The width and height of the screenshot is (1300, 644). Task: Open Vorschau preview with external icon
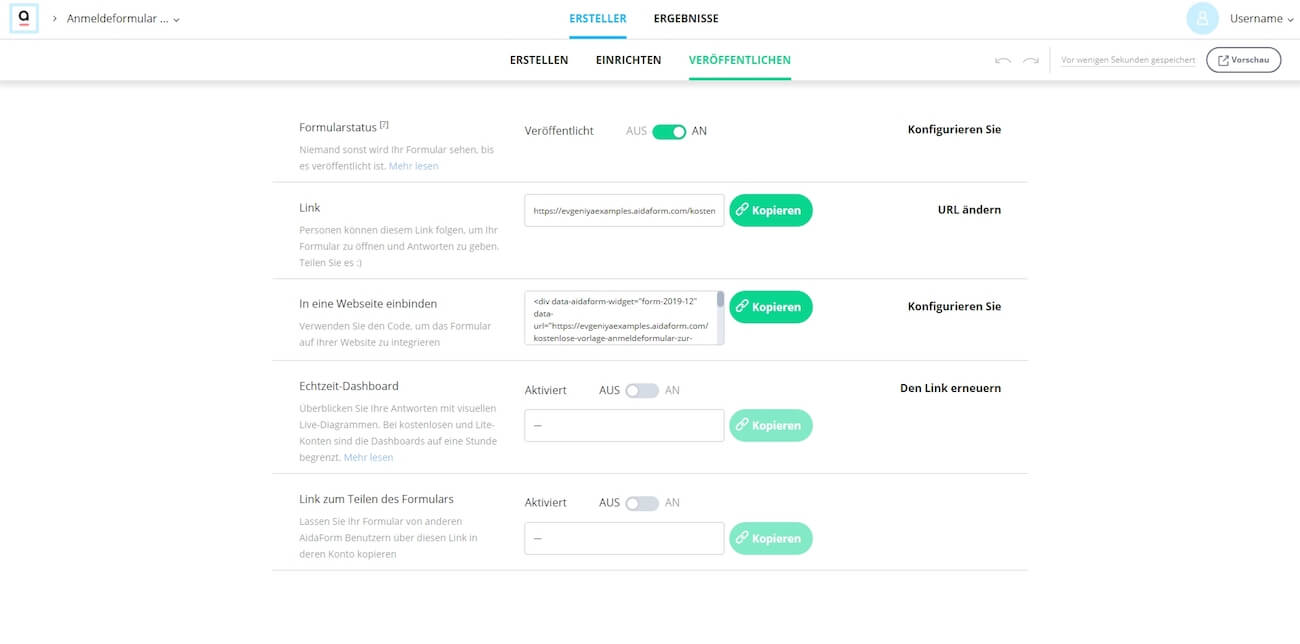click(1243, 60)
